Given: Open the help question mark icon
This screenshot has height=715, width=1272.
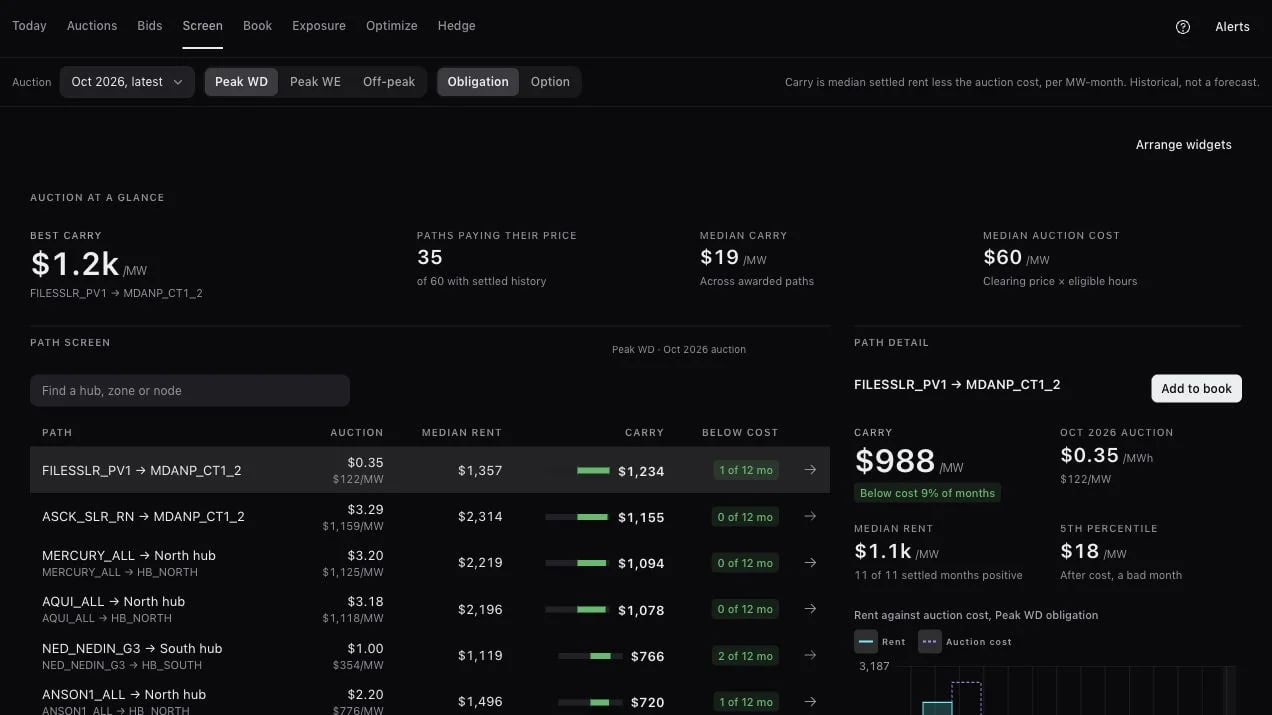Looking at the screenshot, I should [x=1183, y=27].
